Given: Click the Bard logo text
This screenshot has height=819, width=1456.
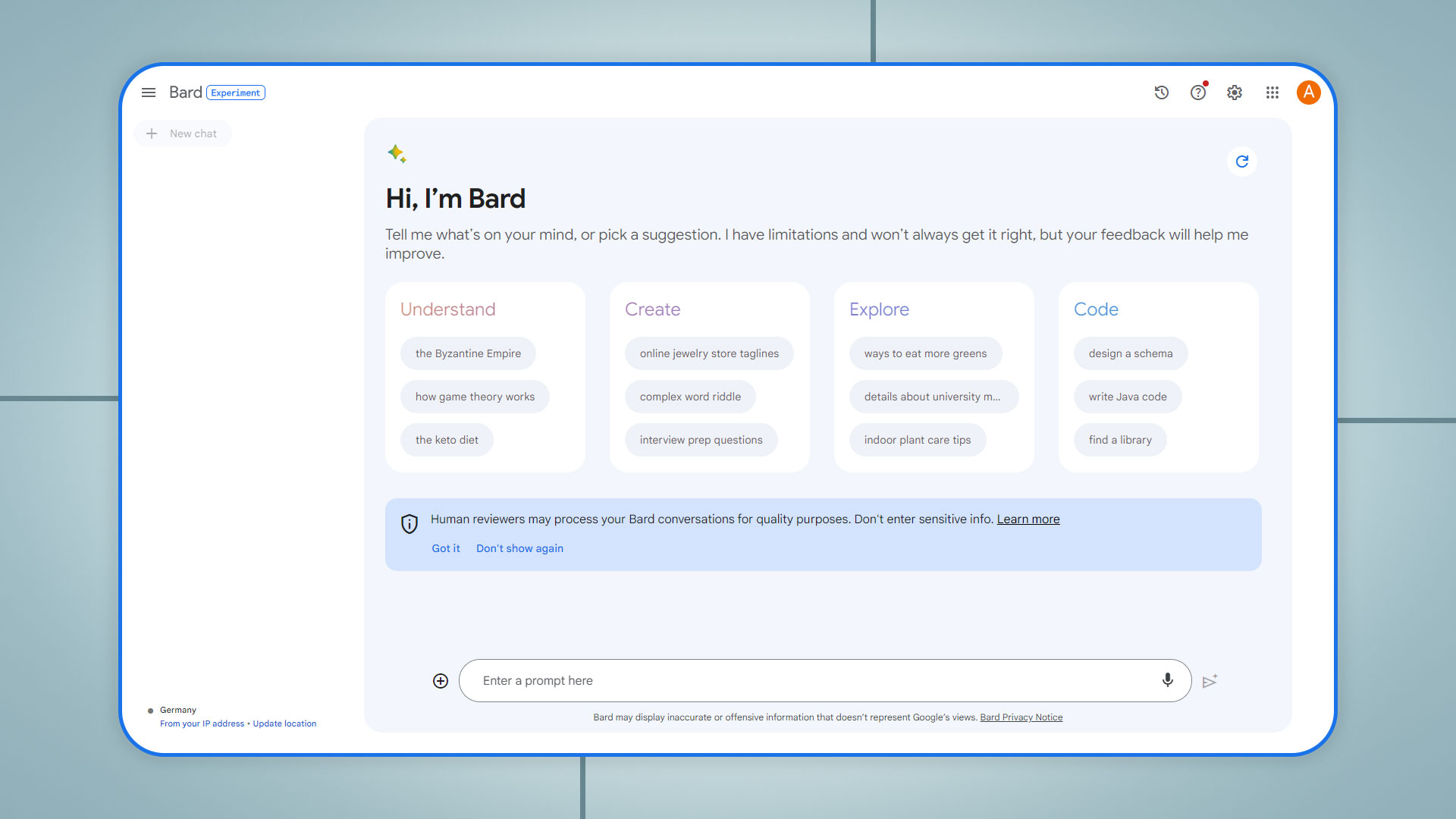Looking at the screenshot, I should tap(185, 93).
